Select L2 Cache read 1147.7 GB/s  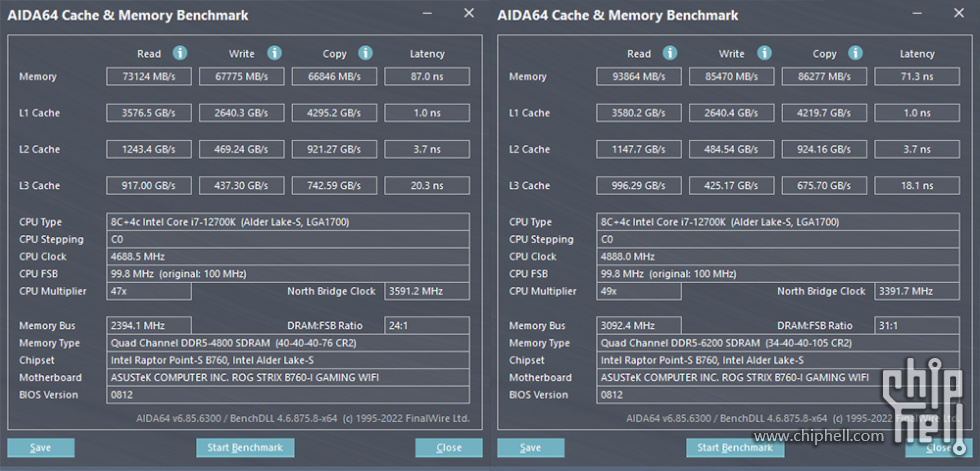pyautogui.click(x=639, y=149)
